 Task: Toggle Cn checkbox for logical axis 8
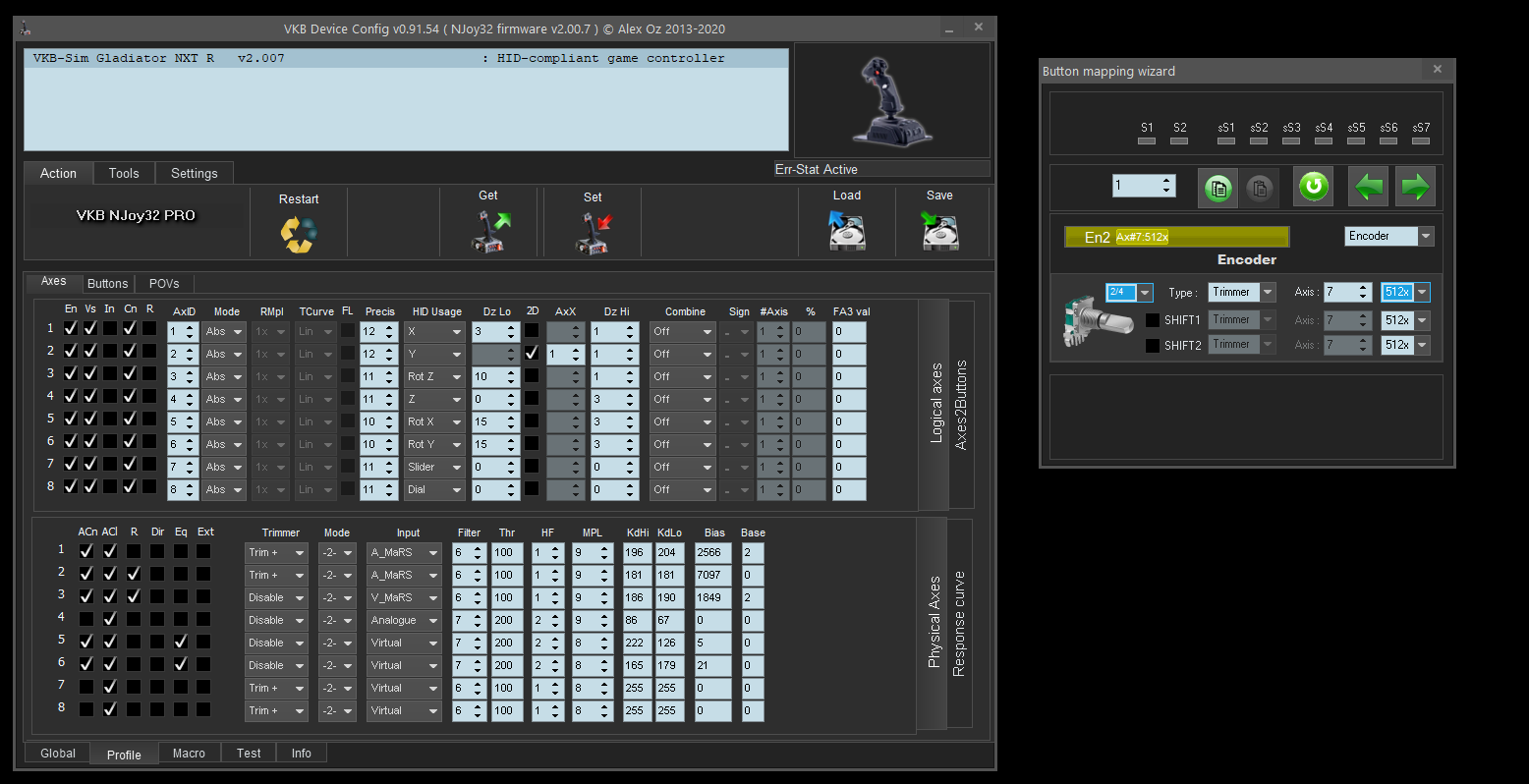pyautogui.click(x=130, y=486)
